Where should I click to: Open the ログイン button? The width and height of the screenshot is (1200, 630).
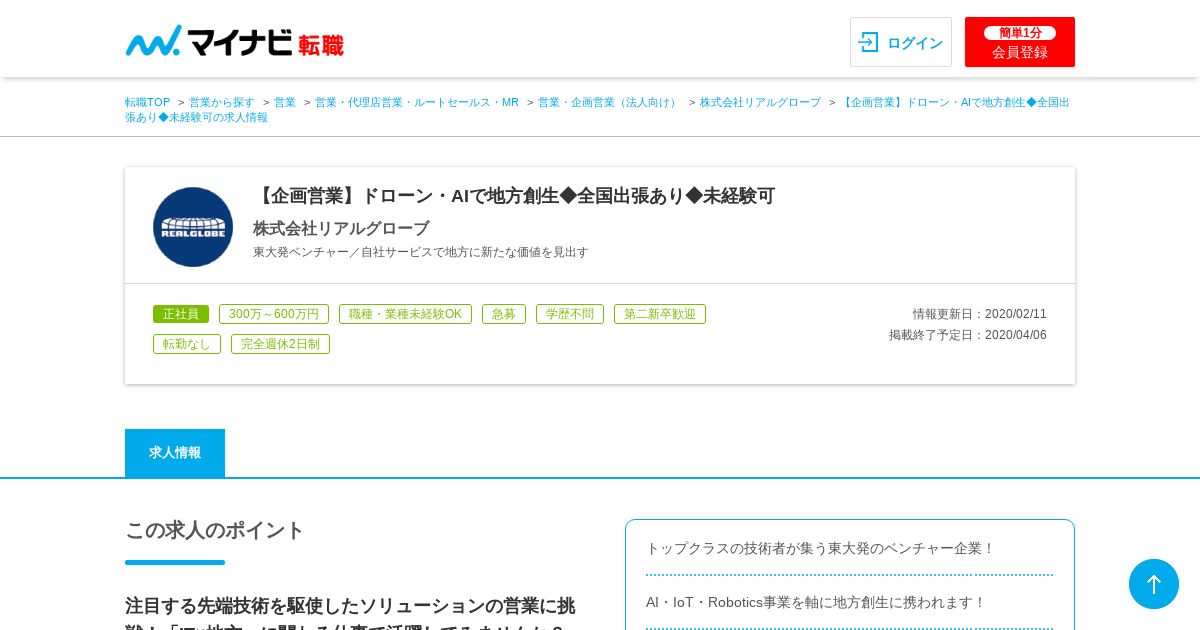901,42
